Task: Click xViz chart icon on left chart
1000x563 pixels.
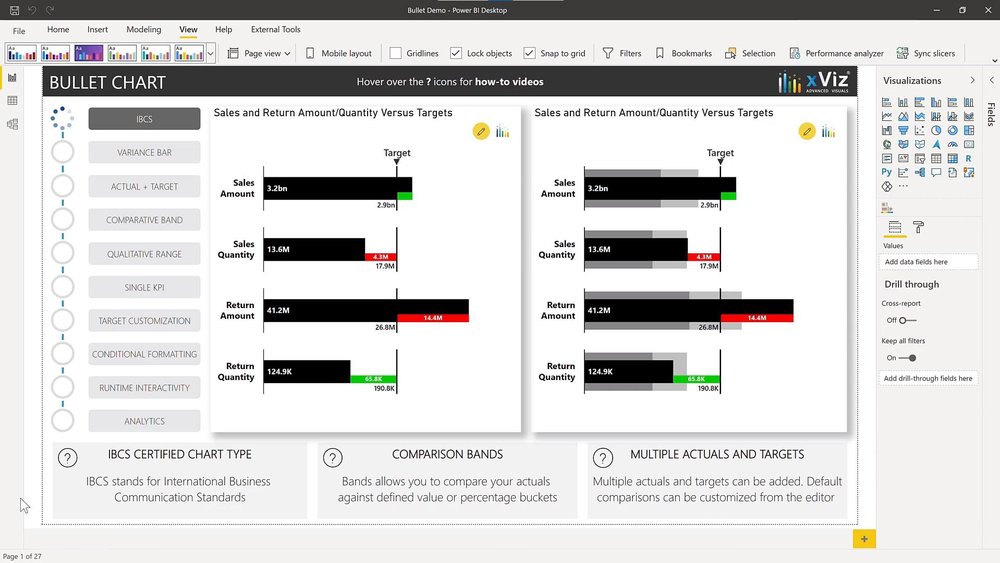Action: pos(503,132)
